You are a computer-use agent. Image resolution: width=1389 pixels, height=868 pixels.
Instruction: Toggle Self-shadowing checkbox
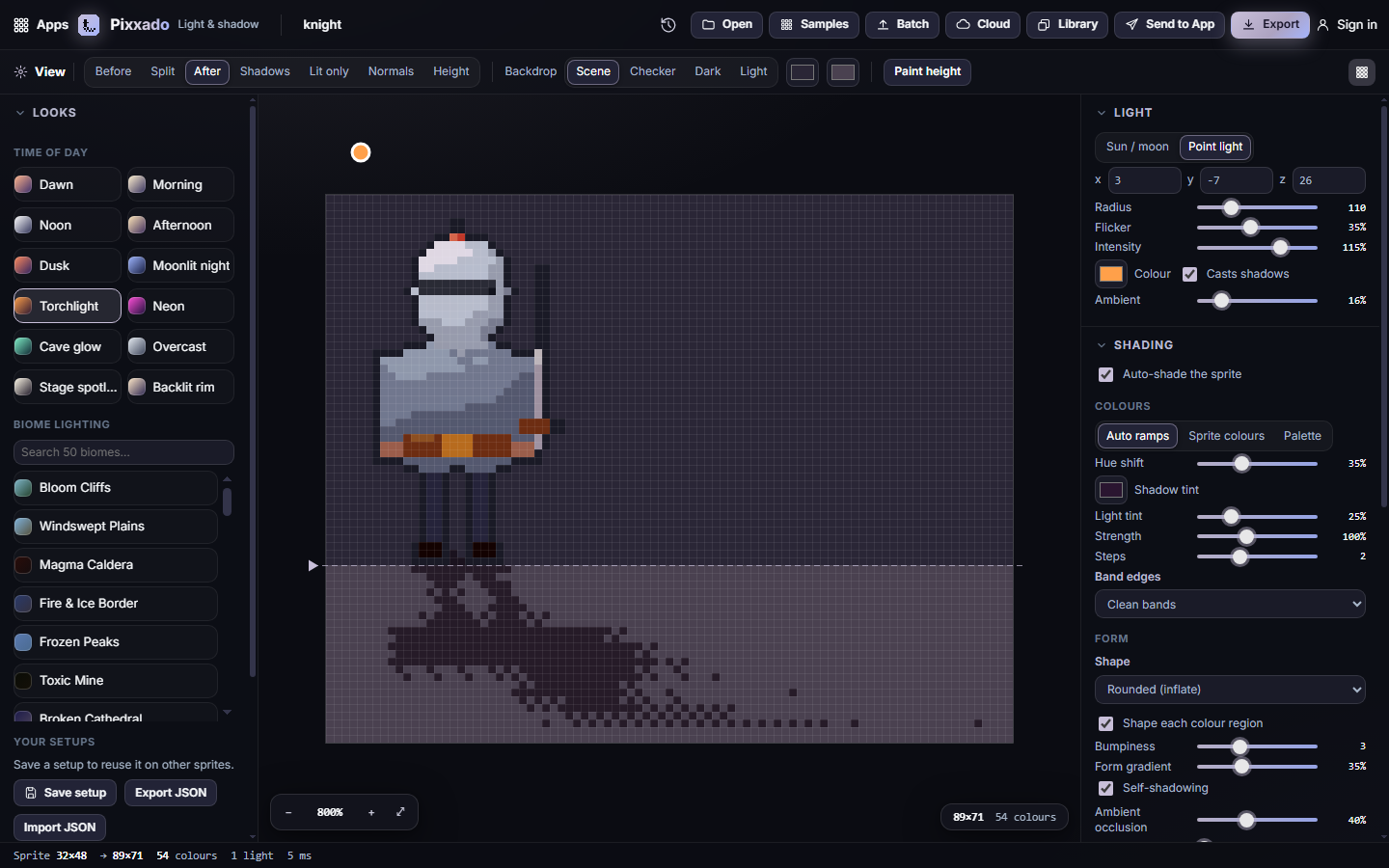point(1105,788)
